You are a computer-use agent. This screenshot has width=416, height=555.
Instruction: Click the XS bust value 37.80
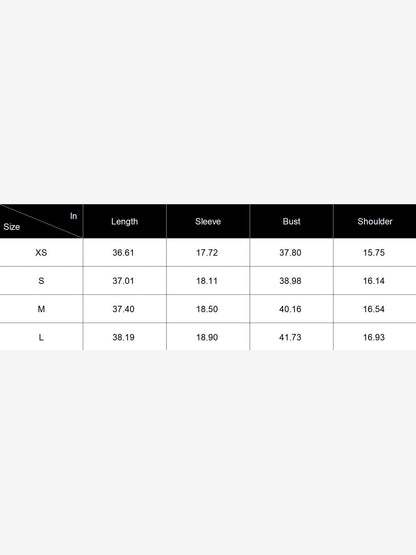[x=290, y=253]
